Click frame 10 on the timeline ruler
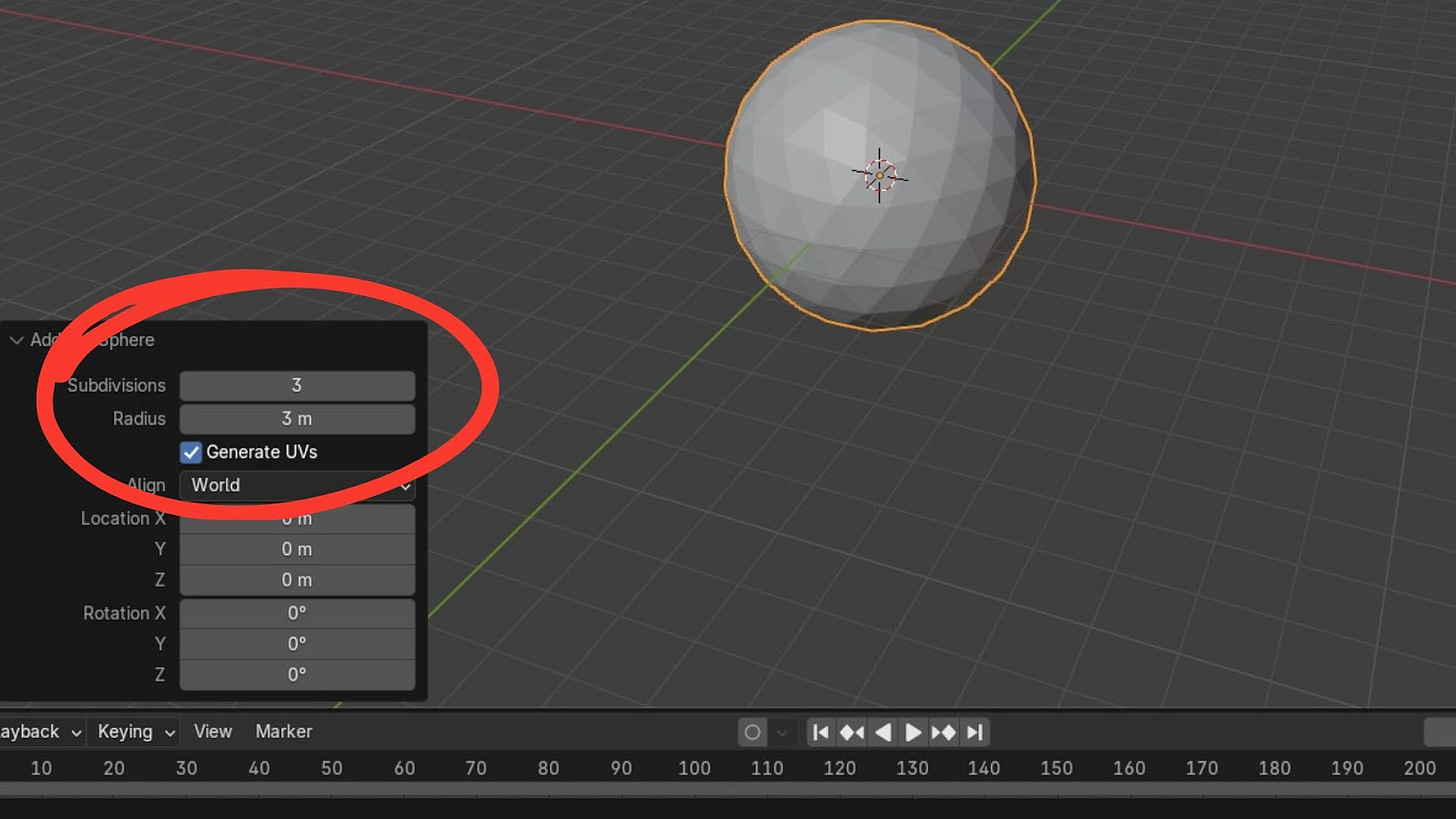The height and width of the screenshot is (819, 1456). [41, 768]
